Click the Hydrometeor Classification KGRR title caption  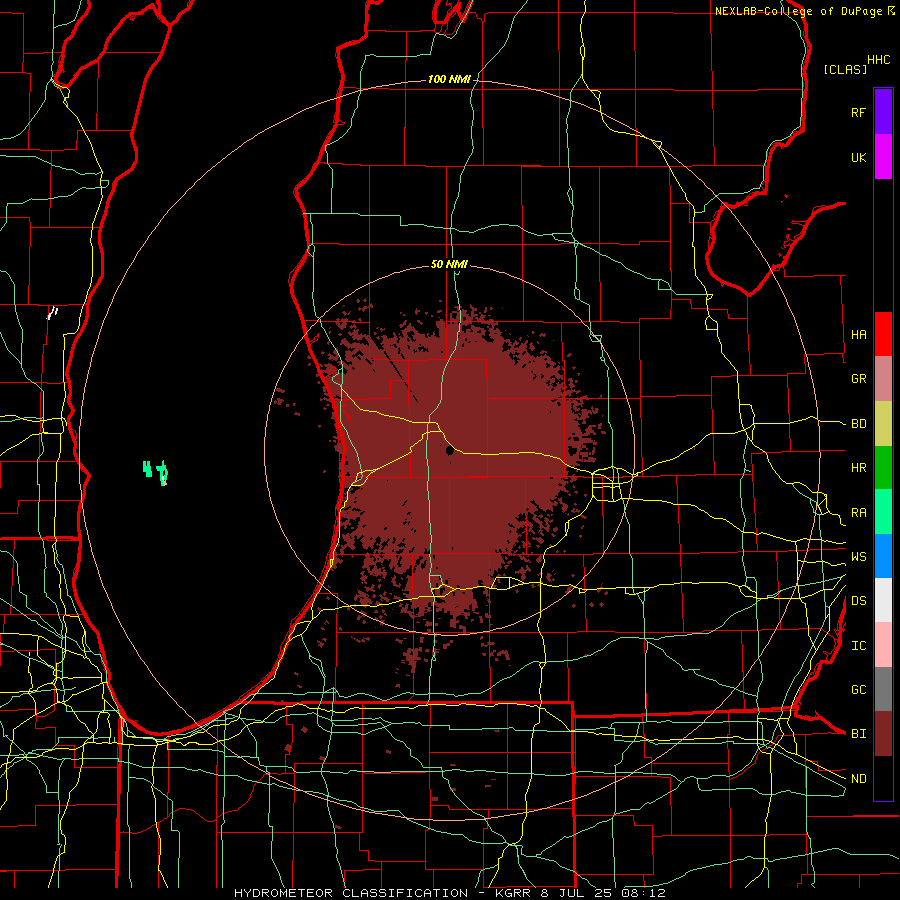(x=449, y=893)
